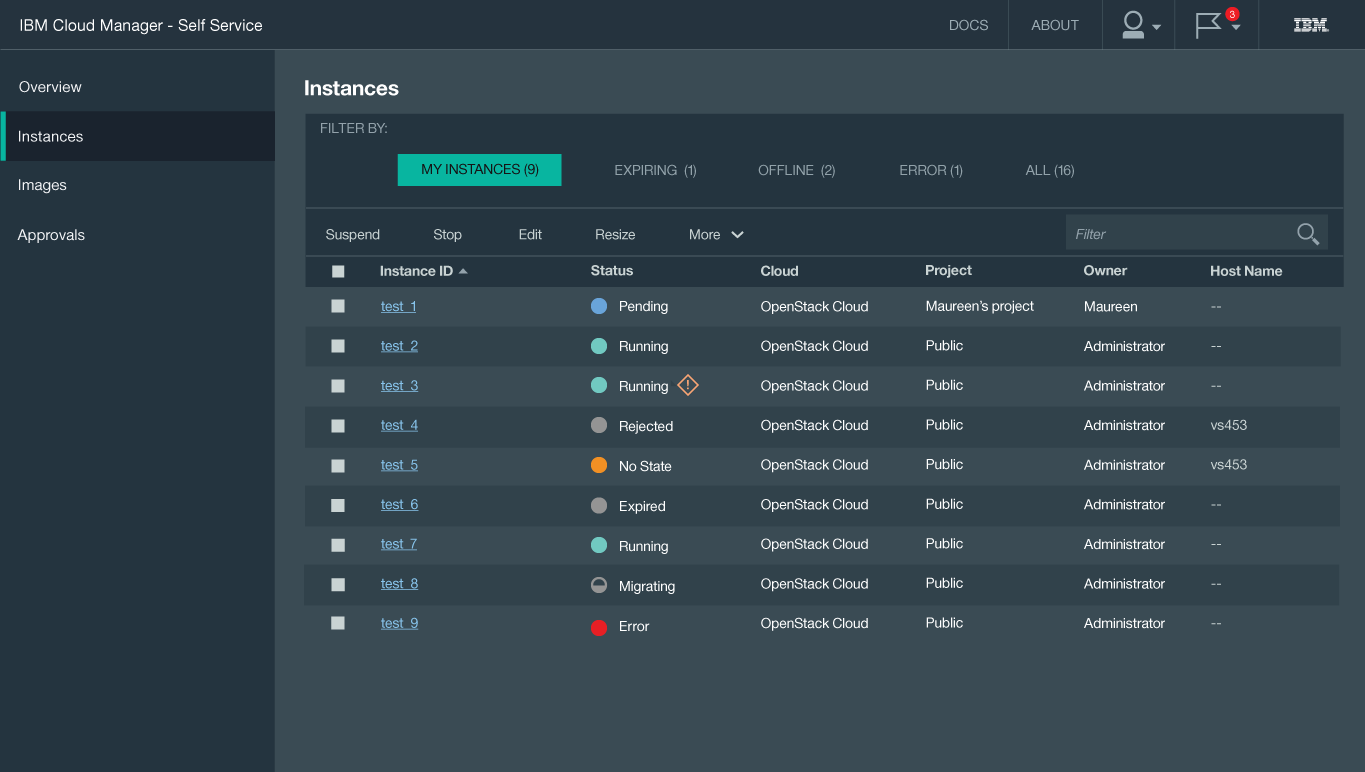Sort by the Project column header
The width and height of the screenshot is (1365, 772).
[948, 271]
